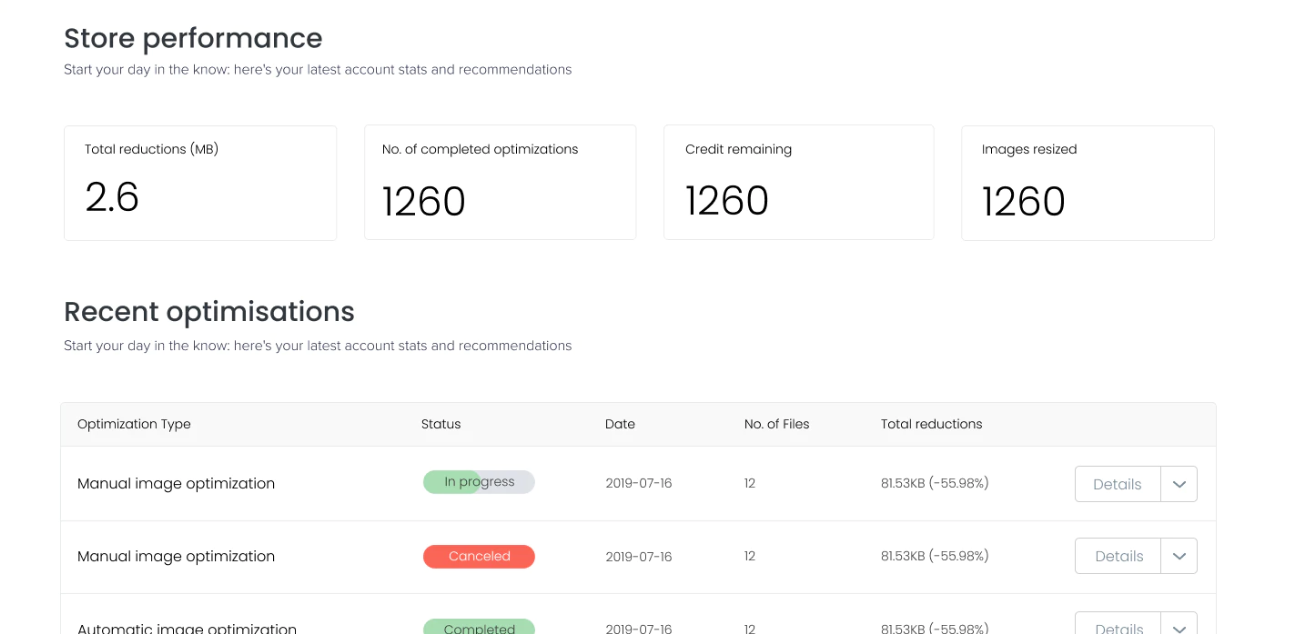
Task: Click the Details button on the In progress row
Action: pyautogui.click(x=1116, y=484)
